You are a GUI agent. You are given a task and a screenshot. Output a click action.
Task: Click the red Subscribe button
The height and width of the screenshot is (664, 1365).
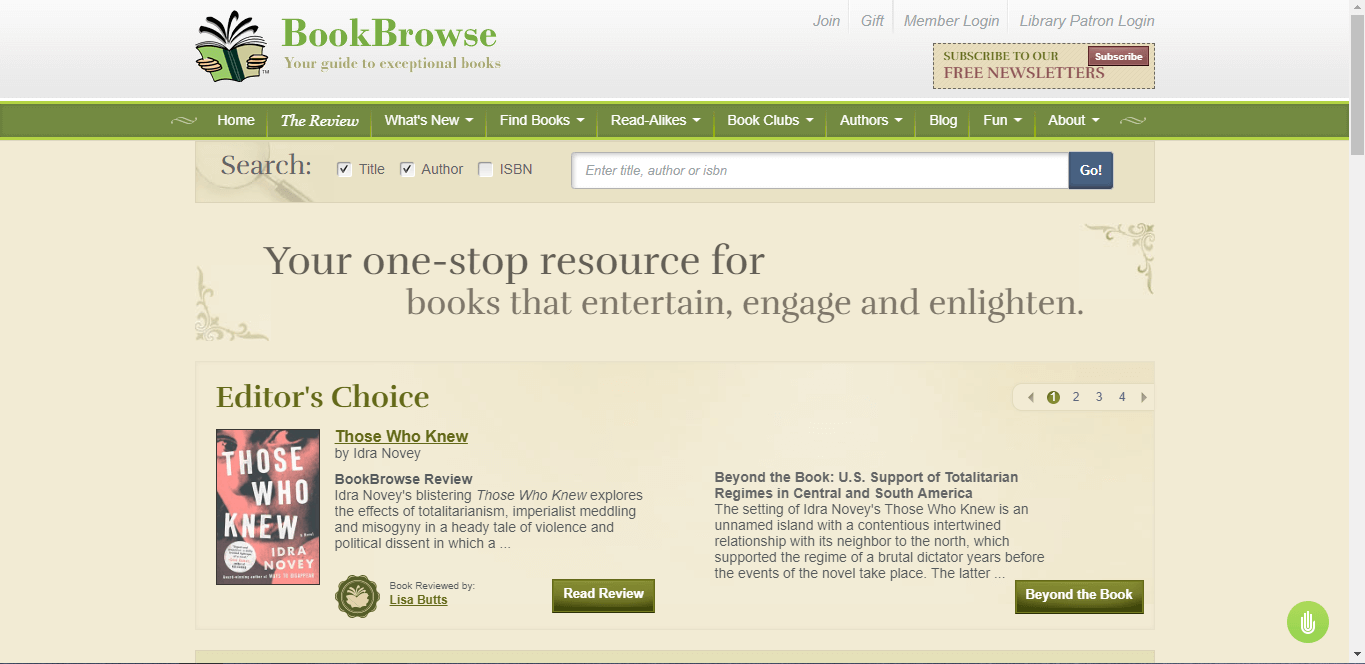click(x=1118, y=56)
